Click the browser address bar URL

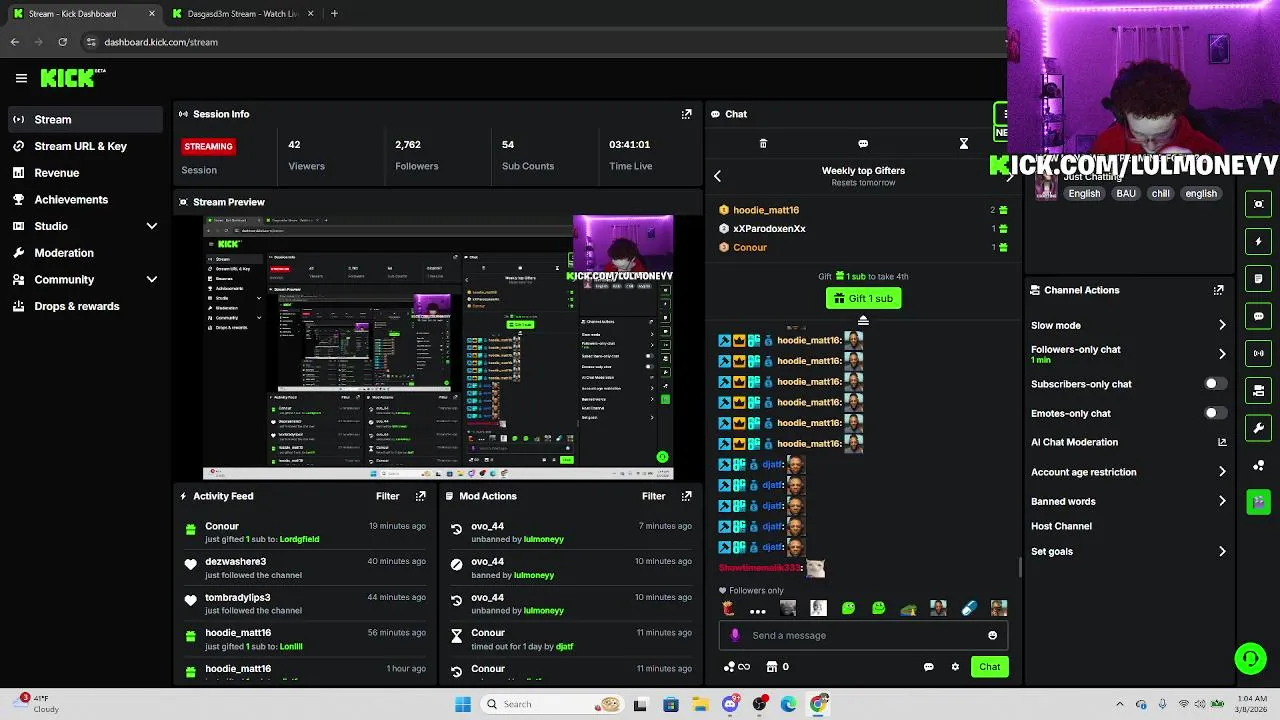pos(161,42)
